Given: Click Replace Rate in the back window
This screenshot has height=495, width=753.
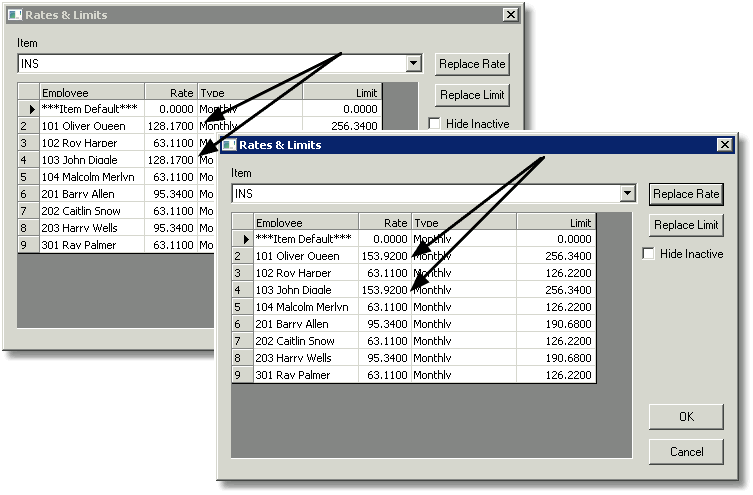Looking at the screenshot, I should [472, 64].
